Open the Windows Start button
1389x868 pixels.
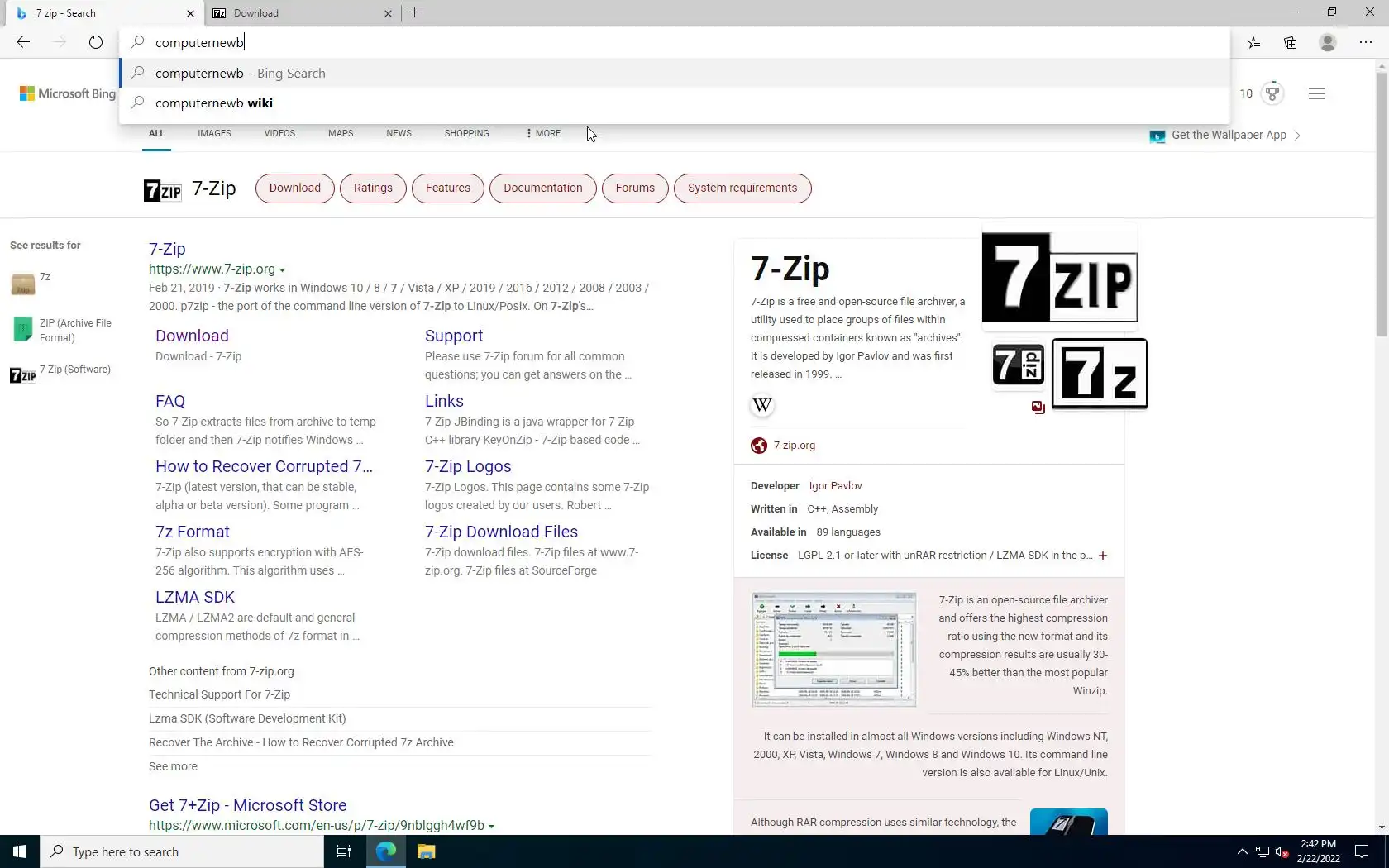click(20, 851)
